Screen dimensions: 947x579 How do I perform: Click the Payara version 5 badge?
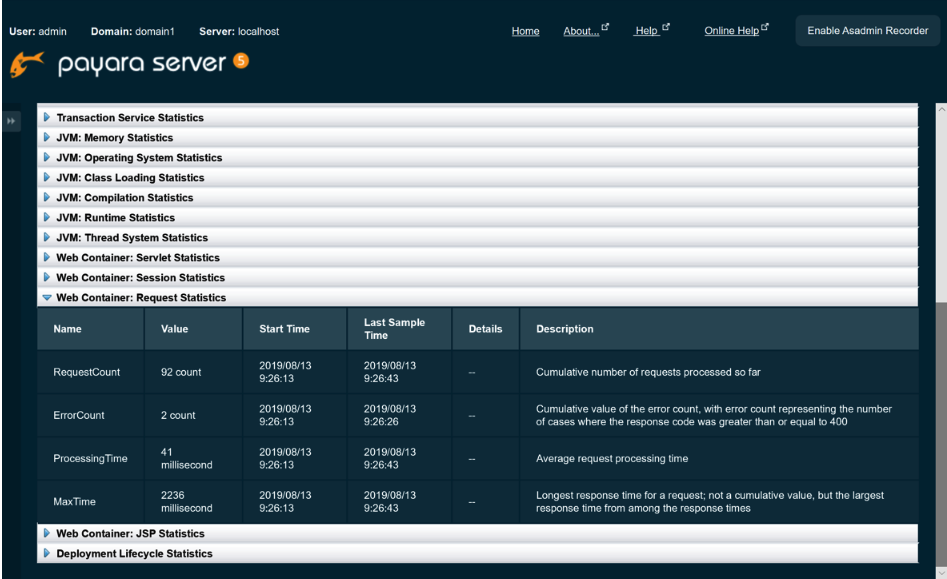click(240, 62)
